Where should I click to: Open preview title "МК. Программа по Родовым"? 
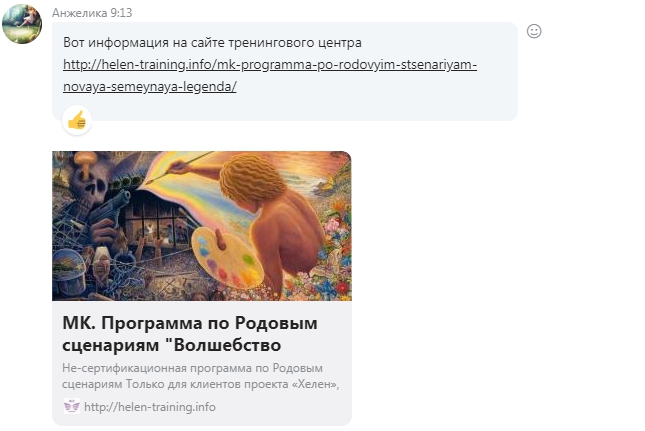click(190, 323)
